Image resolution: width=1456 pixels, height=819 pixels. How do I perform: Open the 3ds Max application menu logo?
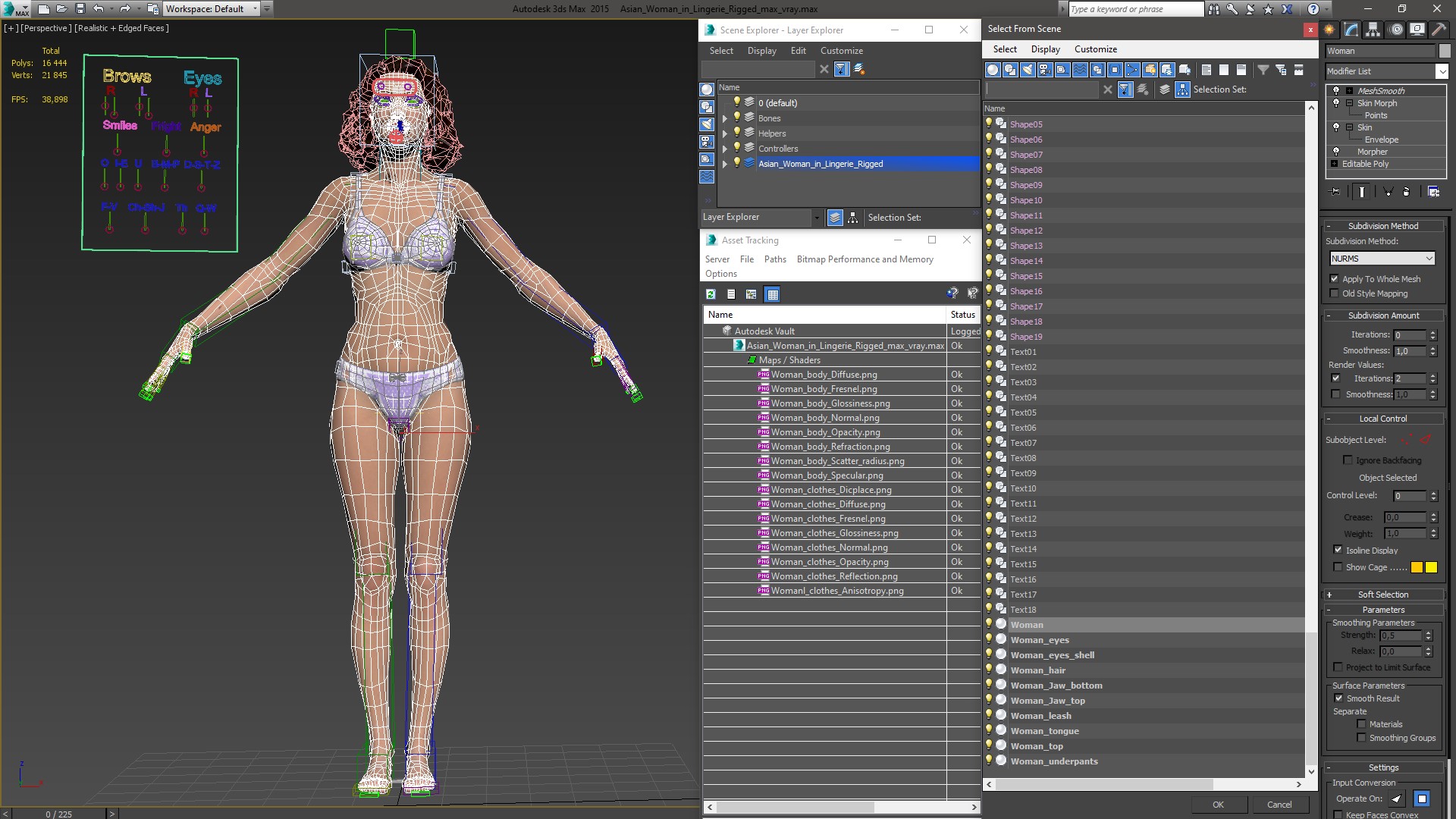14,9
